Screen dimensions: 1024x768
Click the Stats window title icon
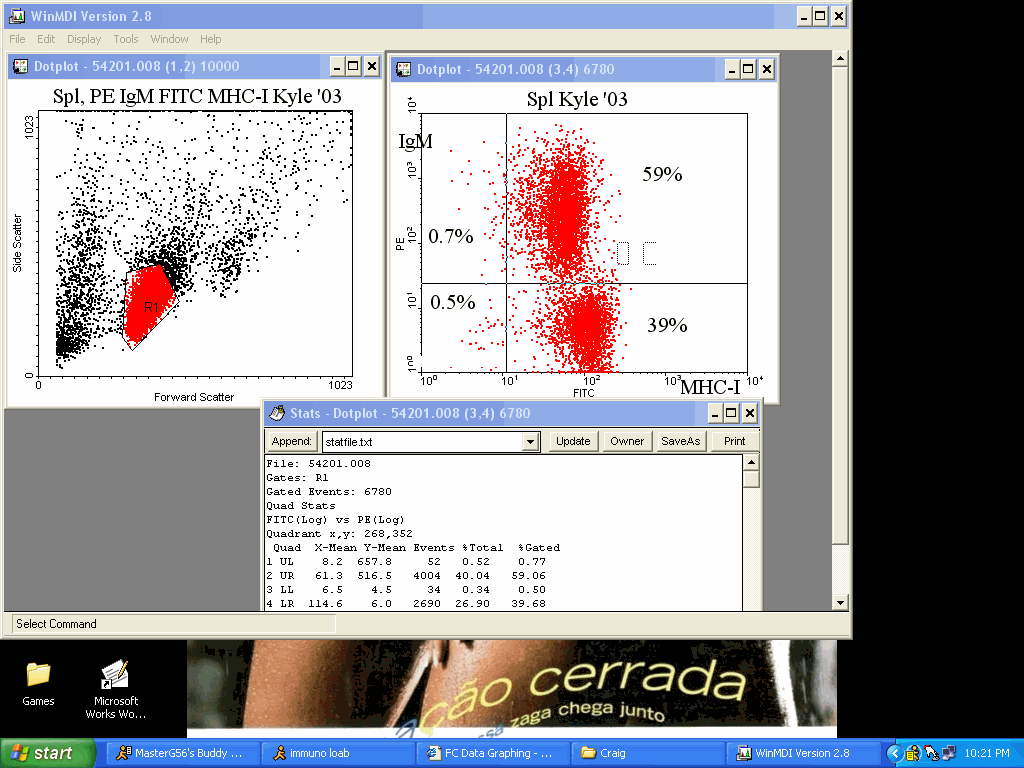[x=276, y=413]
